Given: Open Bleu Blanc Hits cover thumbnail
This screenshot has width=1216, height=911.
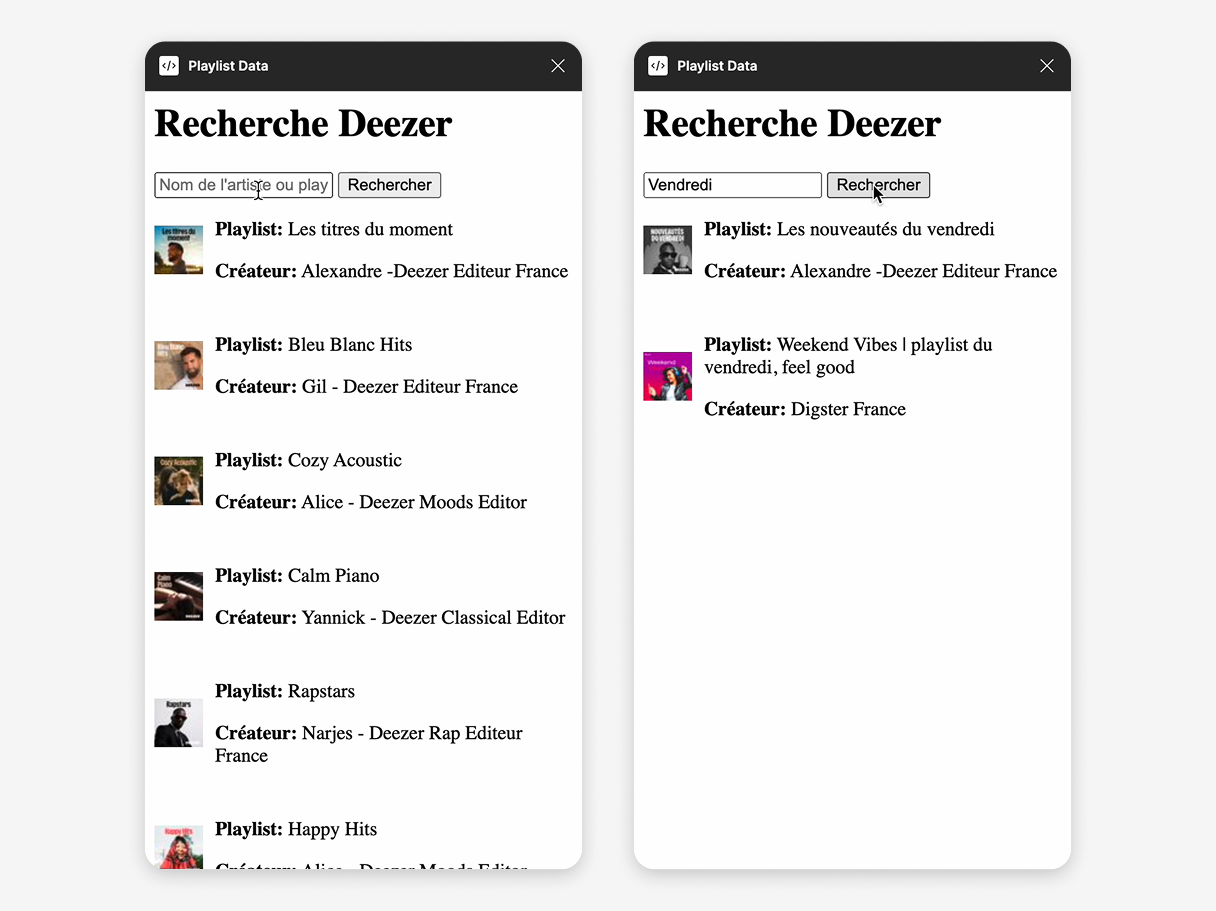Looking at the screenshot, I should click(179, 366).
